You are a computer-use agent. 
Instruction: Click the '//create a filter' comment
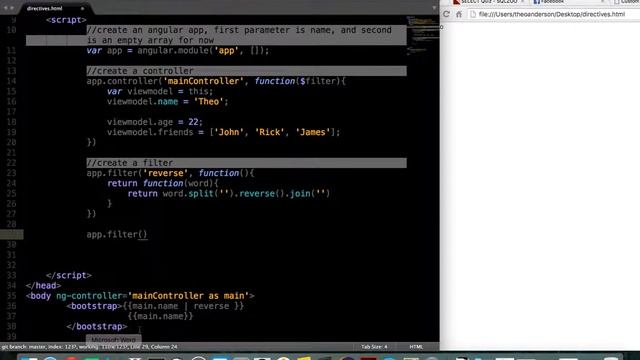tap(129, 163)
